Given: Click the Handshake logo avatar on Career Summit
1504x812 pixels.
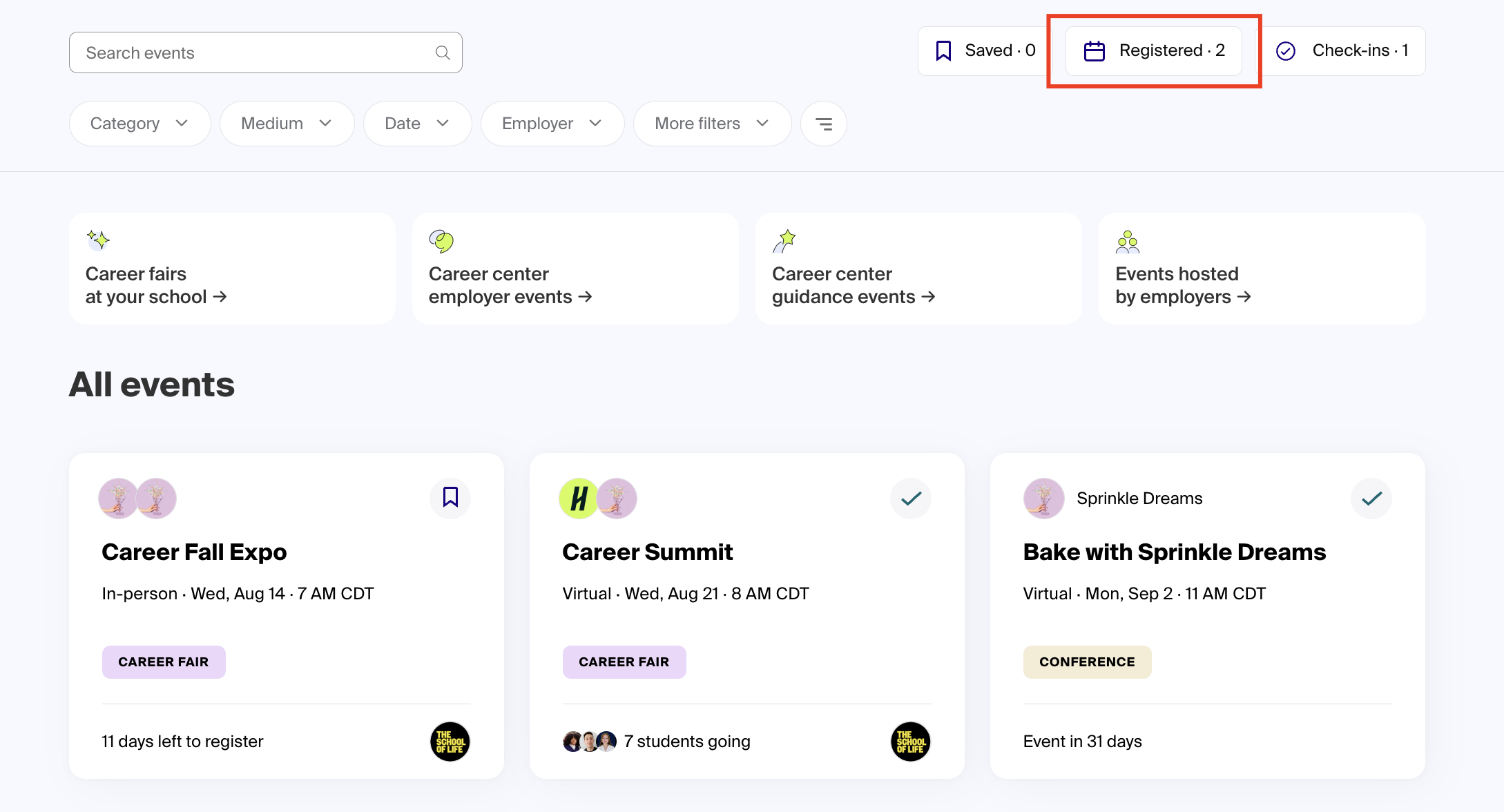Looking at the screenshot, I should [x=579, y=498].
